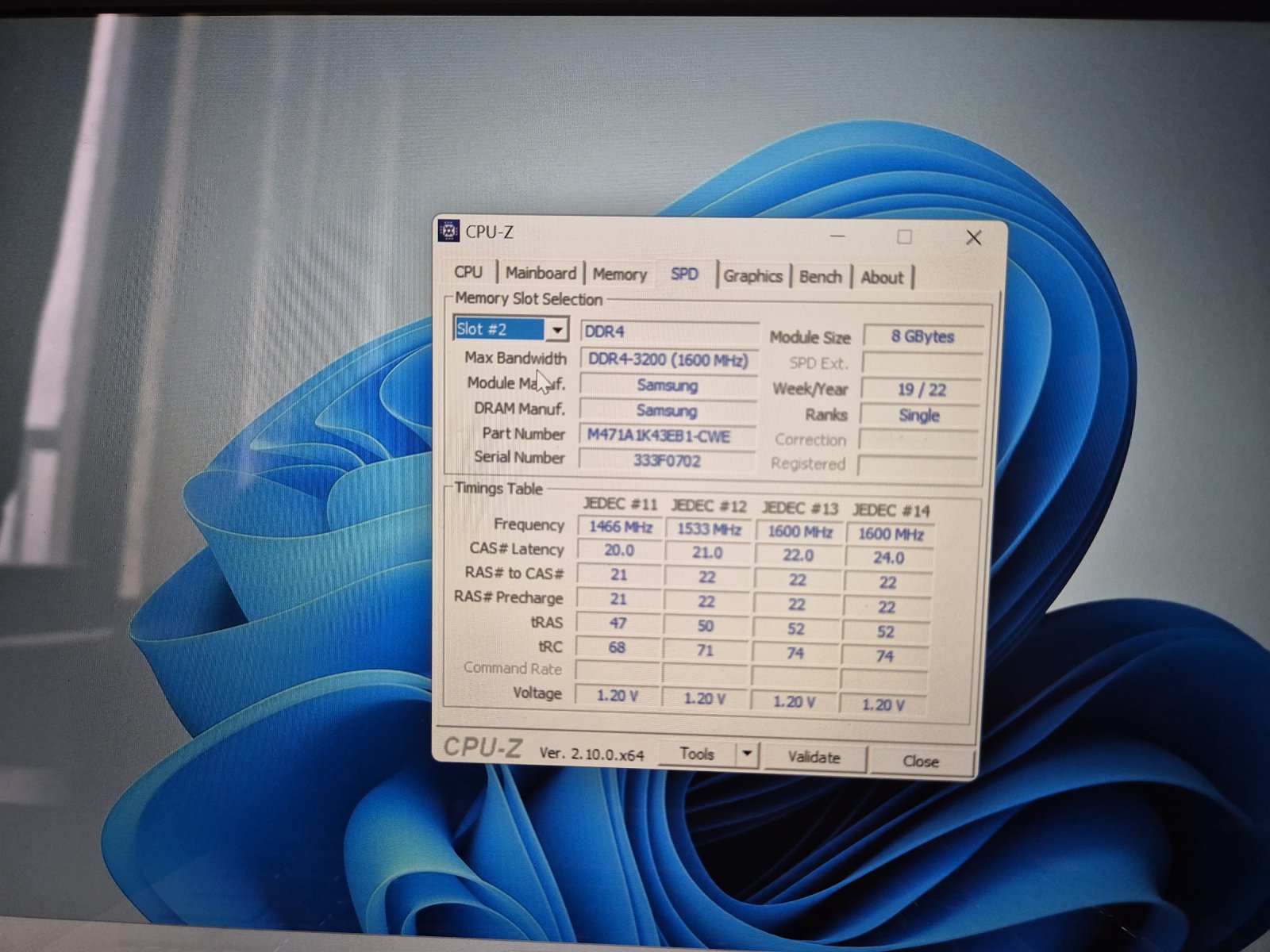Open the Bench tab
Screen dimensions: 1270x952
point(820,277)
